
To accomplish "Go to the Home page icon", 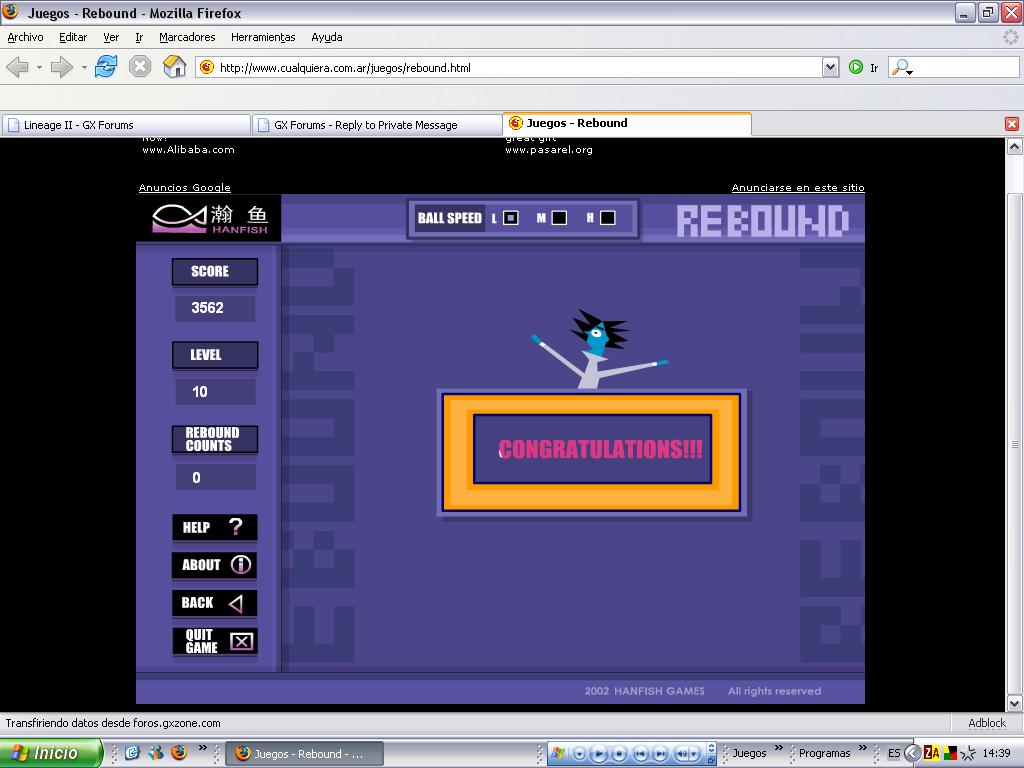I will tap(174, 67).
